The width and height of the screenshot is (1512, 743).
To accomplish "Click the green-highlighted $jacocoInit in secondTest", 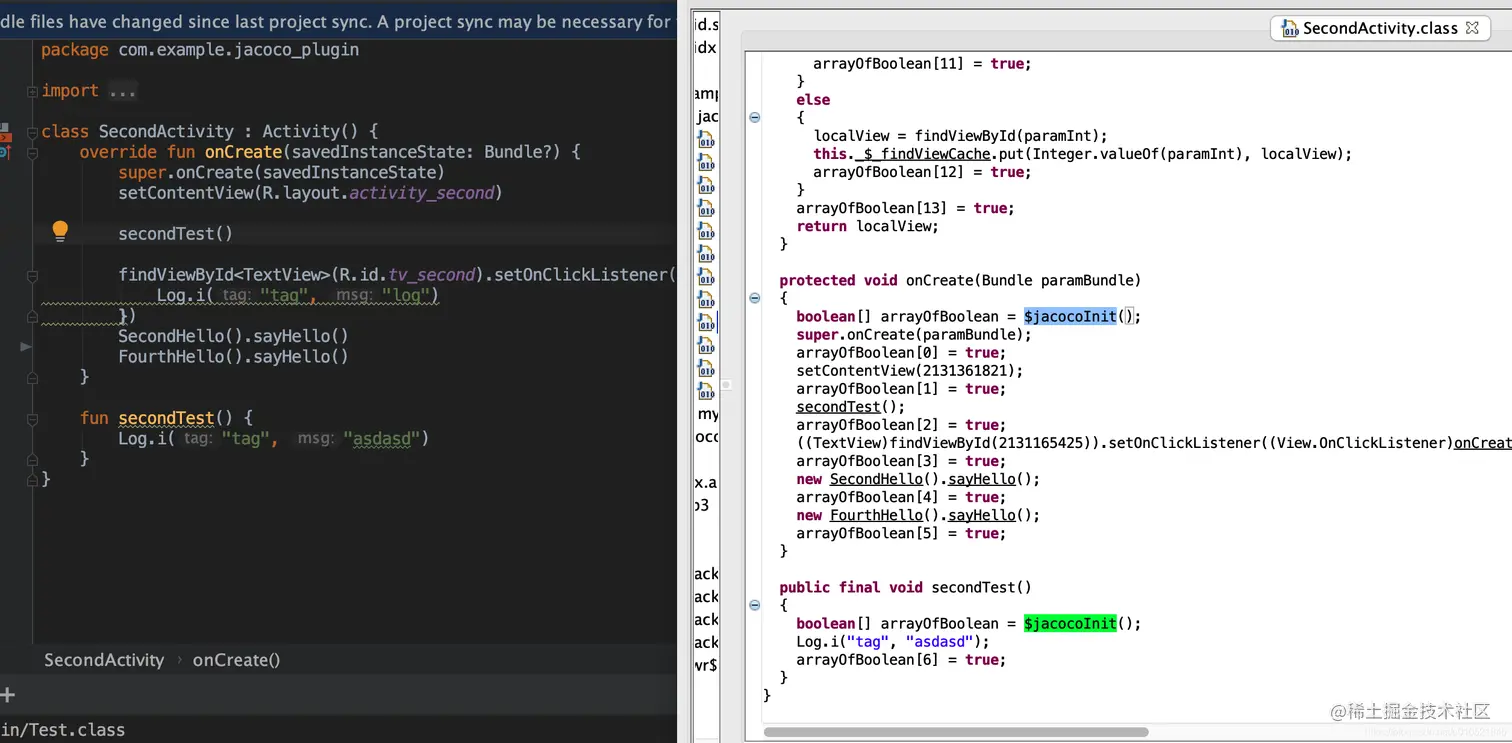I will click(x=1069, y=623).
